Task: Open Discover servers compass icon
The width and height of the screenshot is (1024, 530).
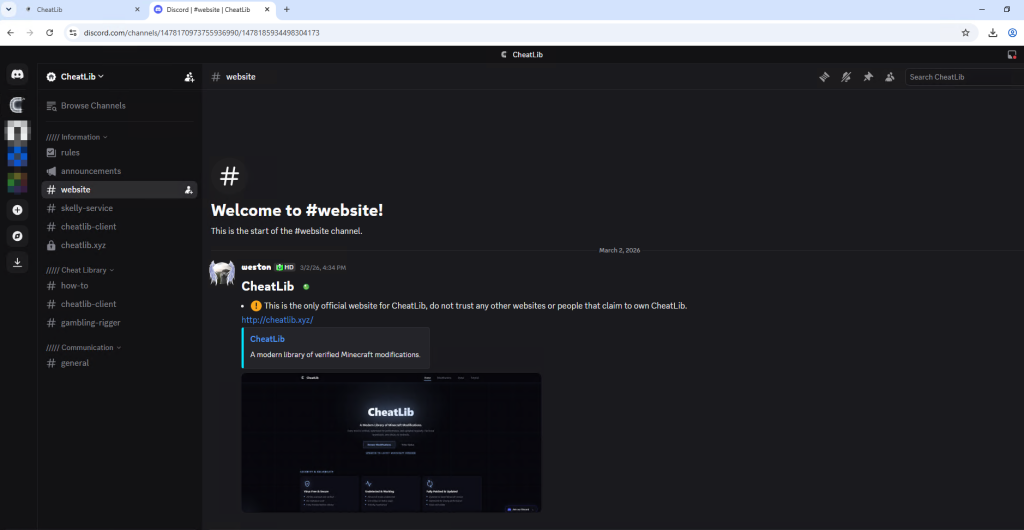Action: tap(18, 236)
